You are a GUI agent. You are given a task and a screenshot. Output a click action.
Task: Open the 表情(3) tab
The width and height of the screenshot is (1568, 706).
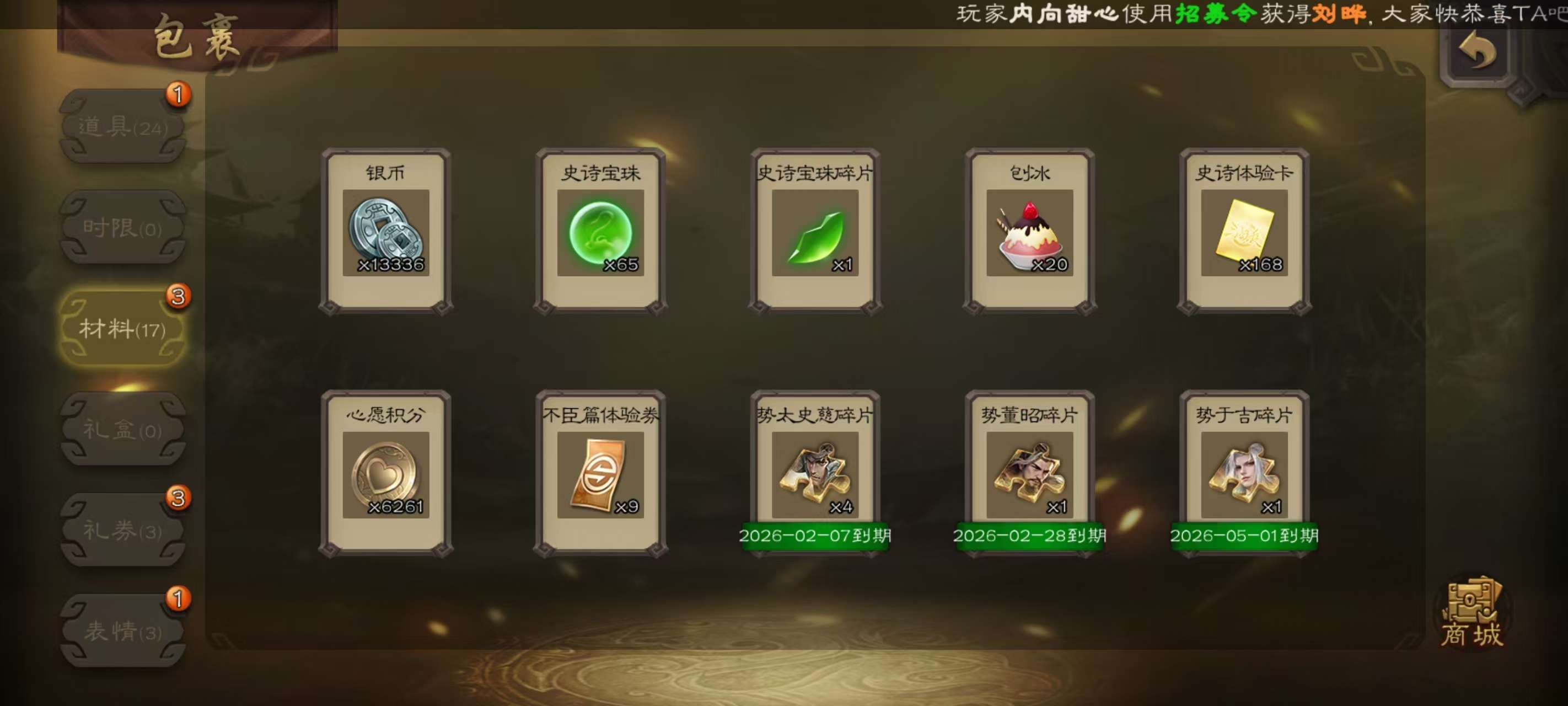click(122, 631)
